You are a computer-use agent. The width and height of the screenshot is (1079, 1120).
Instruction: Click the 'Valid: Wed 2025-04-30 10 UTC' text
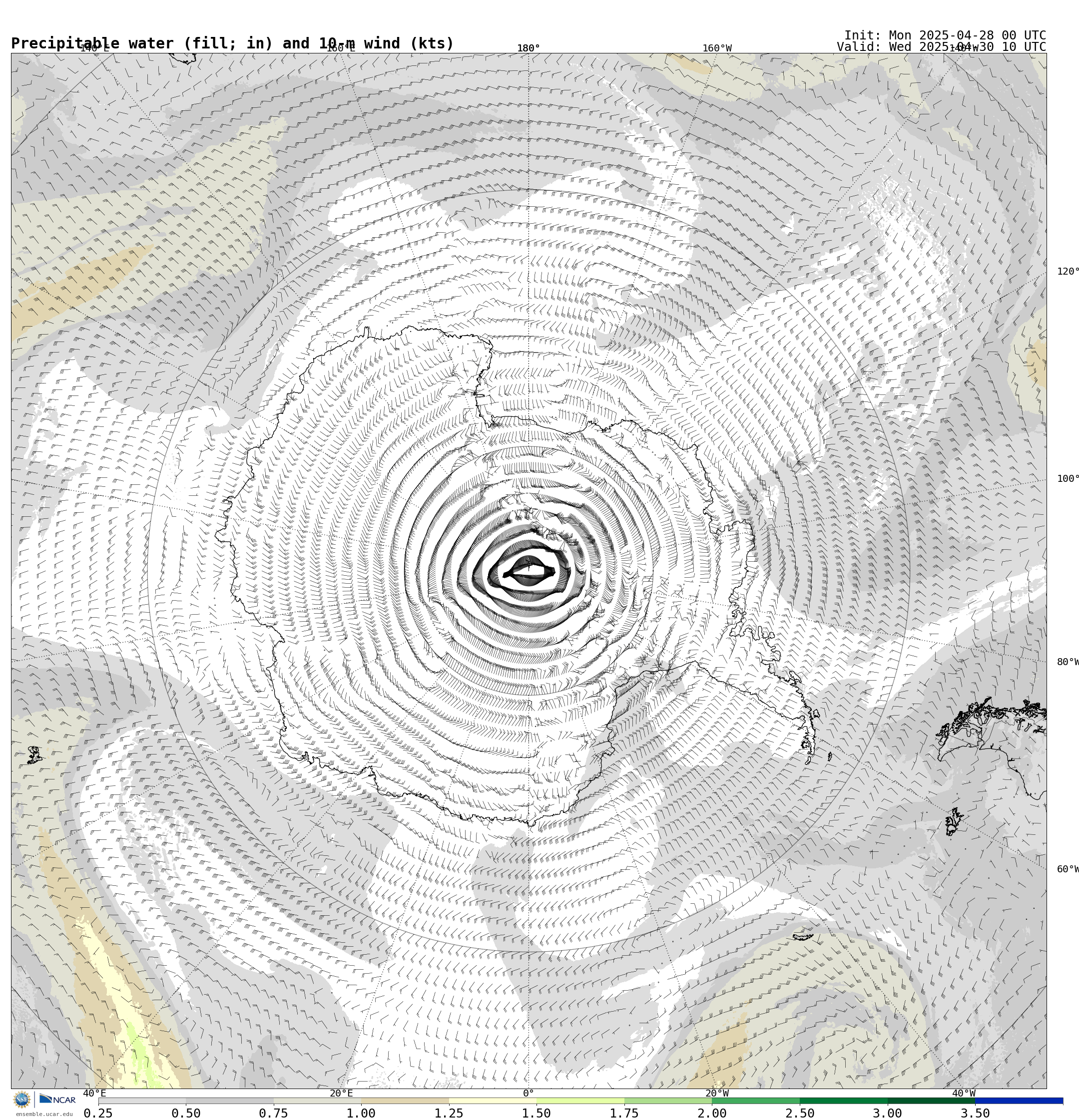(x=941, y=47)
